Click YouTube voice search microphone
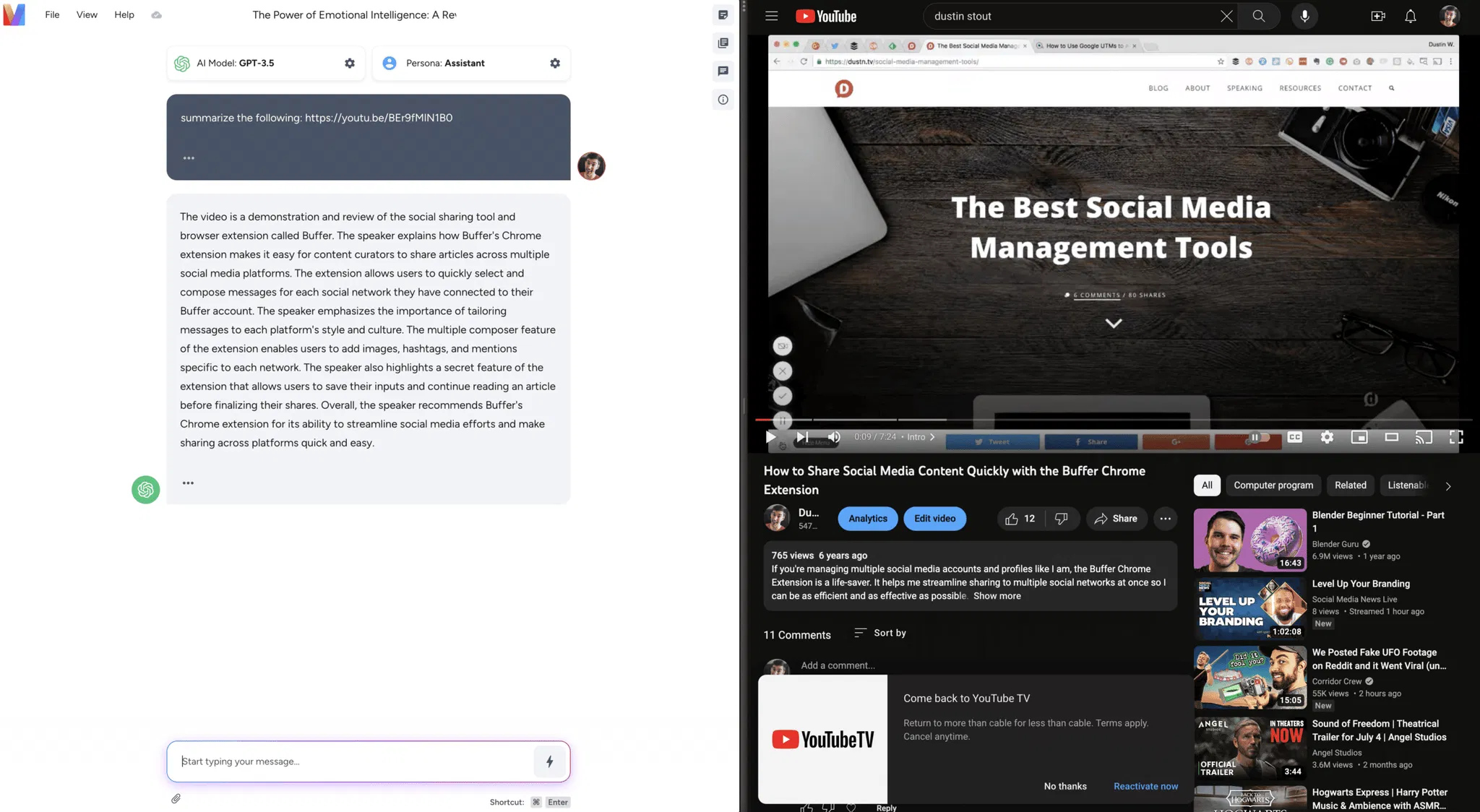This screenshot has width=1480, height=812. [x=1304, y=16]
